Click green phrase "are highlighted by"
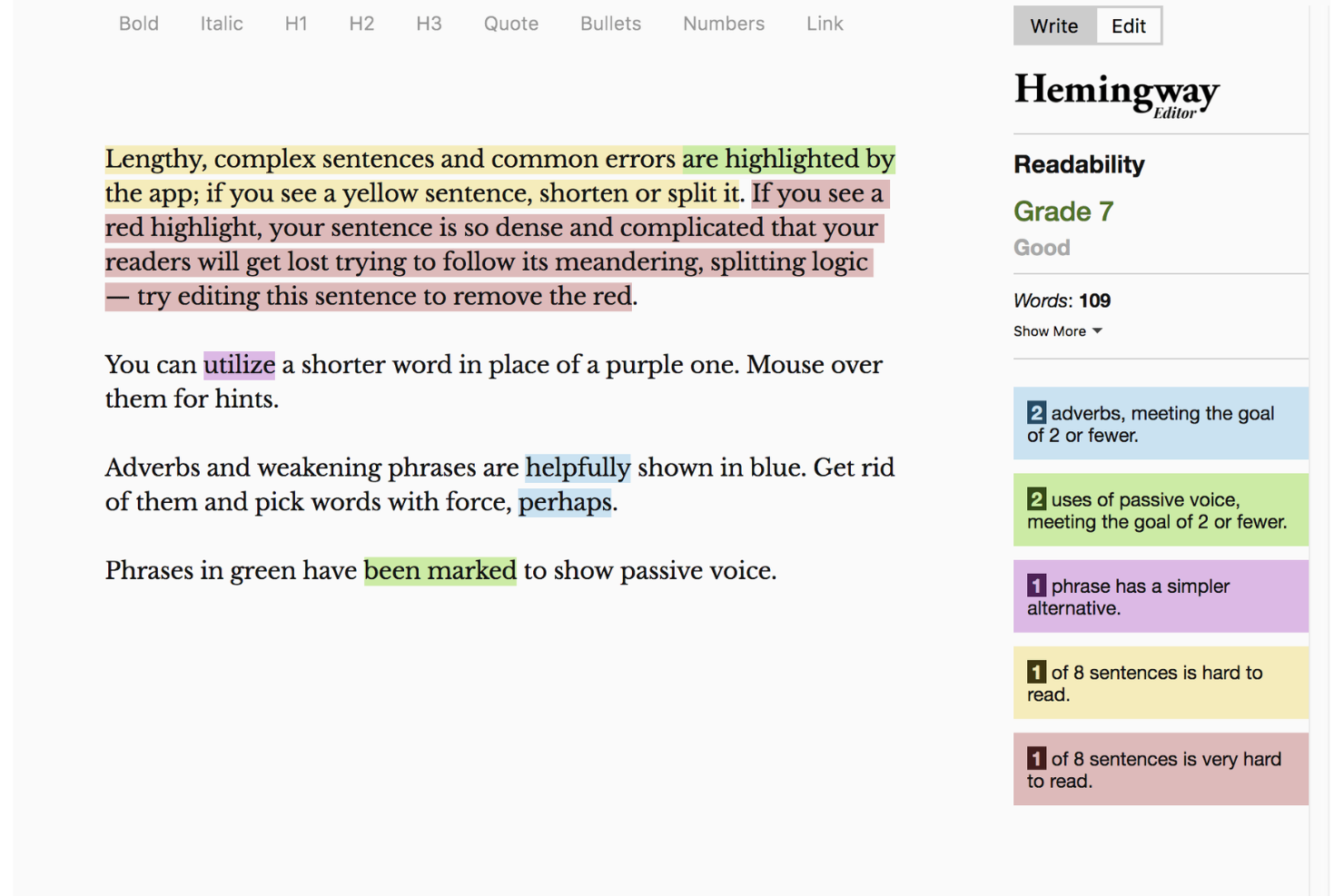The height and width of the screenshot is (896, 1344). pos(789,159)
